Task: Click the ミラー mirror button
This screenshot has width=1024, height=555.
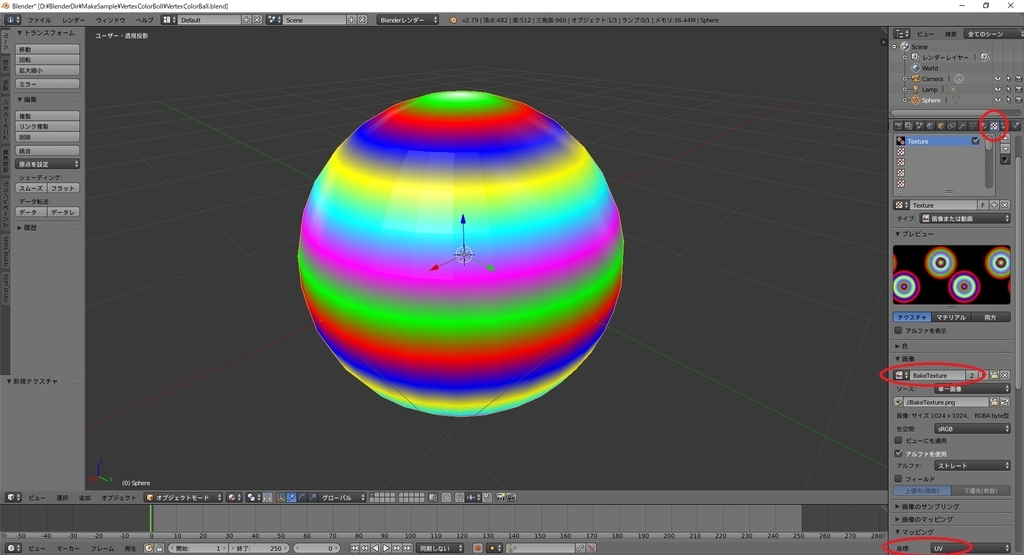Action: click(48, 84)
